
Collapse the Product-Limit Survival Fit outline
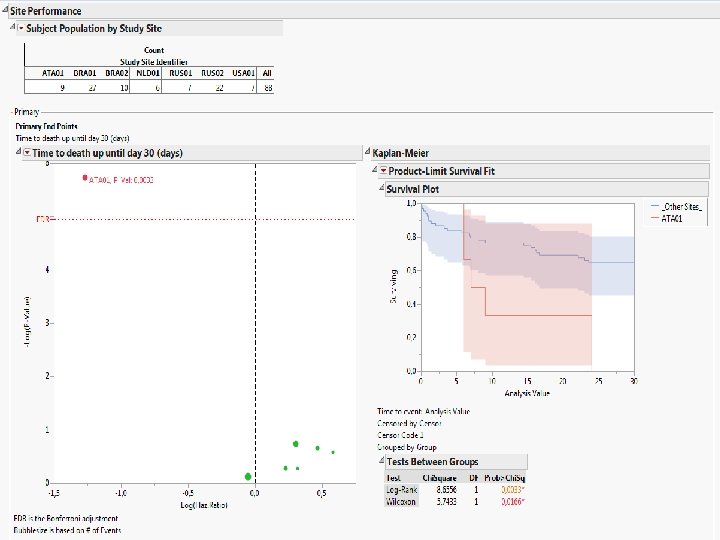(x=375, y=169)
